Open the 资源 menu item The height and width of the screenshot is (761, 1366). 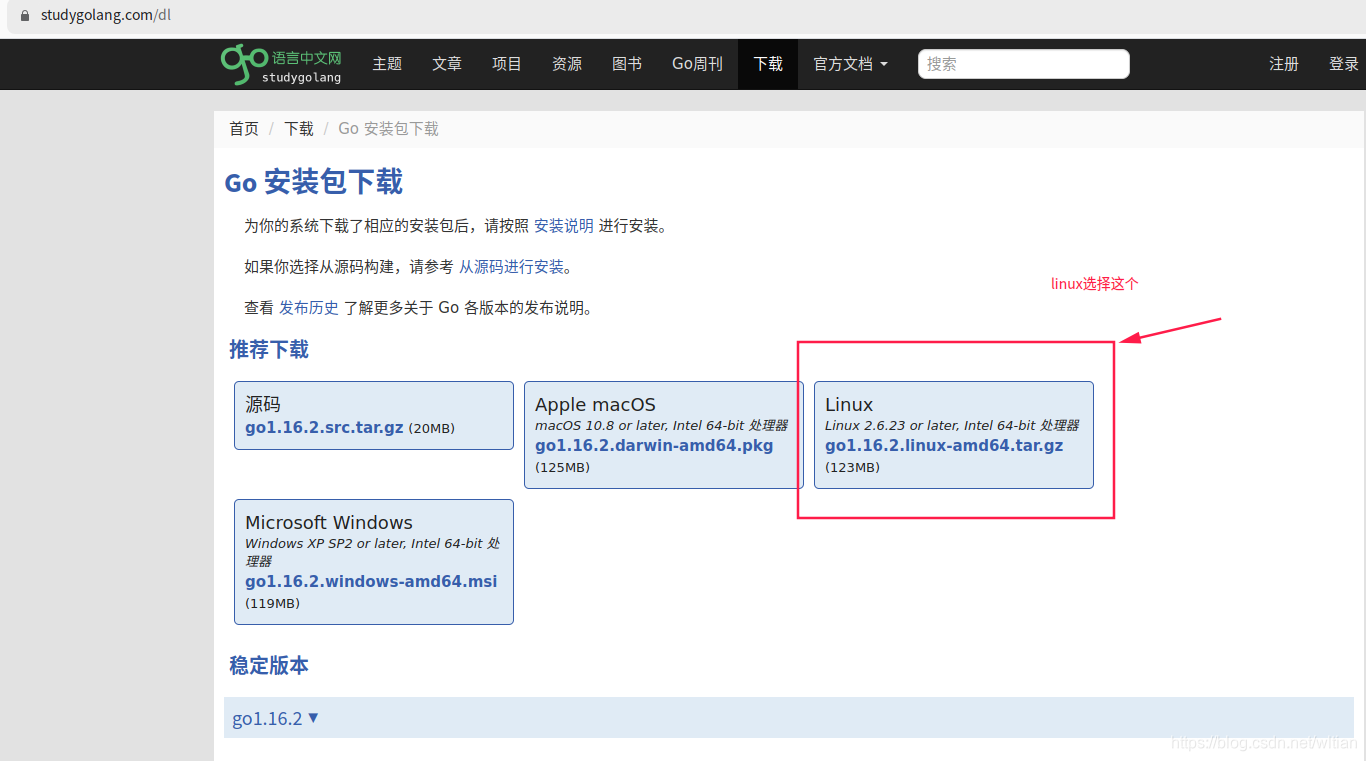tap(567, 64)
